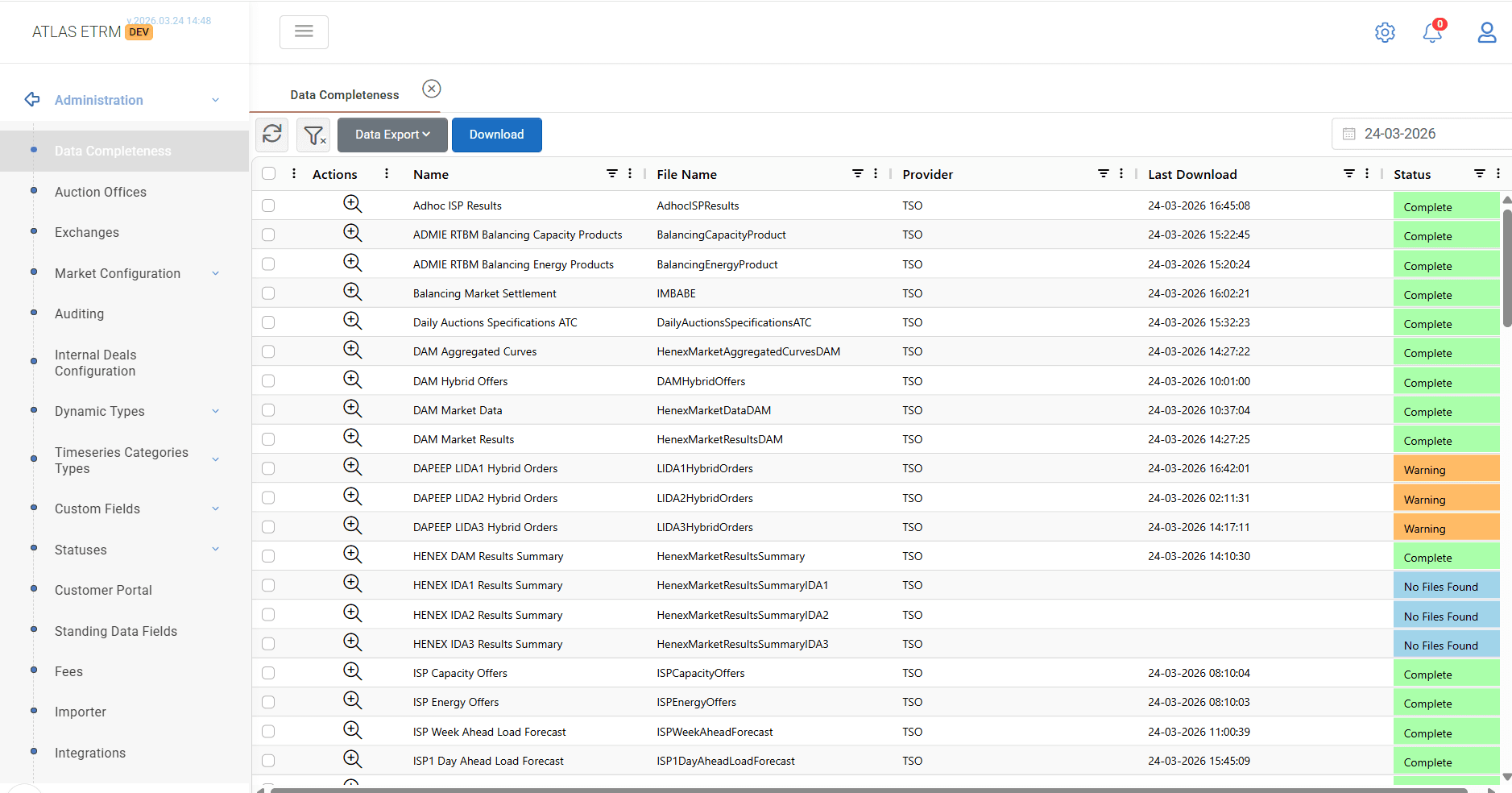Open Integrations in the sidebar
Image resolution: width=1512 pixels, height=793 pixels.
[x=90, y=753]
